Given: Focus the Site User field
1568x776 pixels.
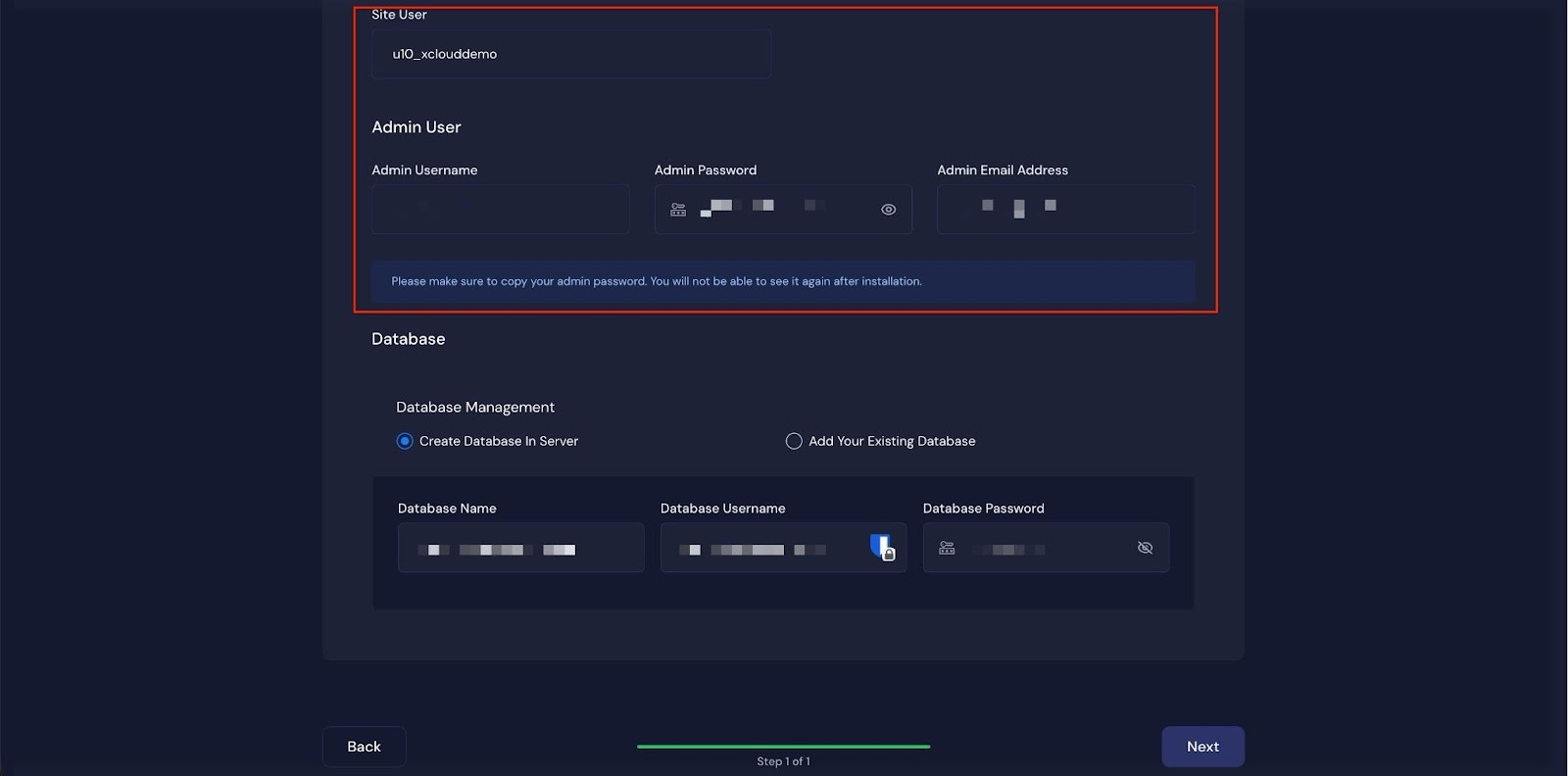Looking at the screenshot, I should 570,54.
